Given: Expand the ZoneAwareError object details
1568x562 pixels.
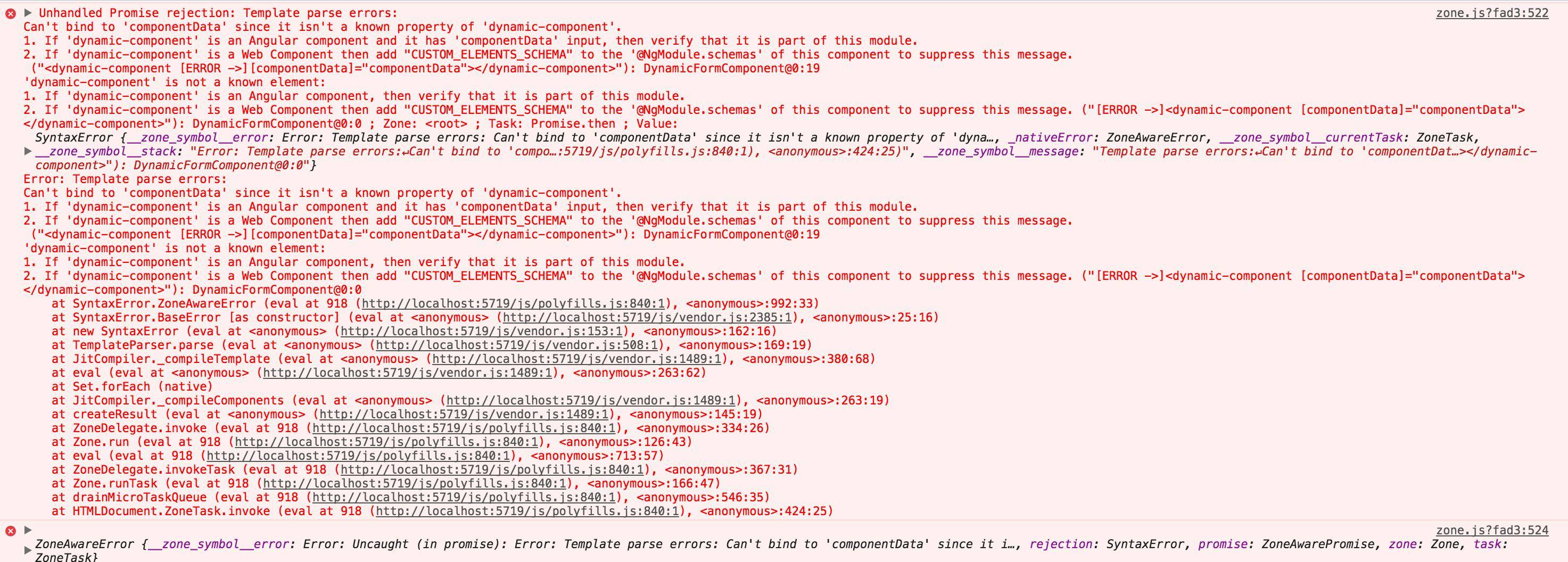Looking at the screenshot, I should [28, 550].
